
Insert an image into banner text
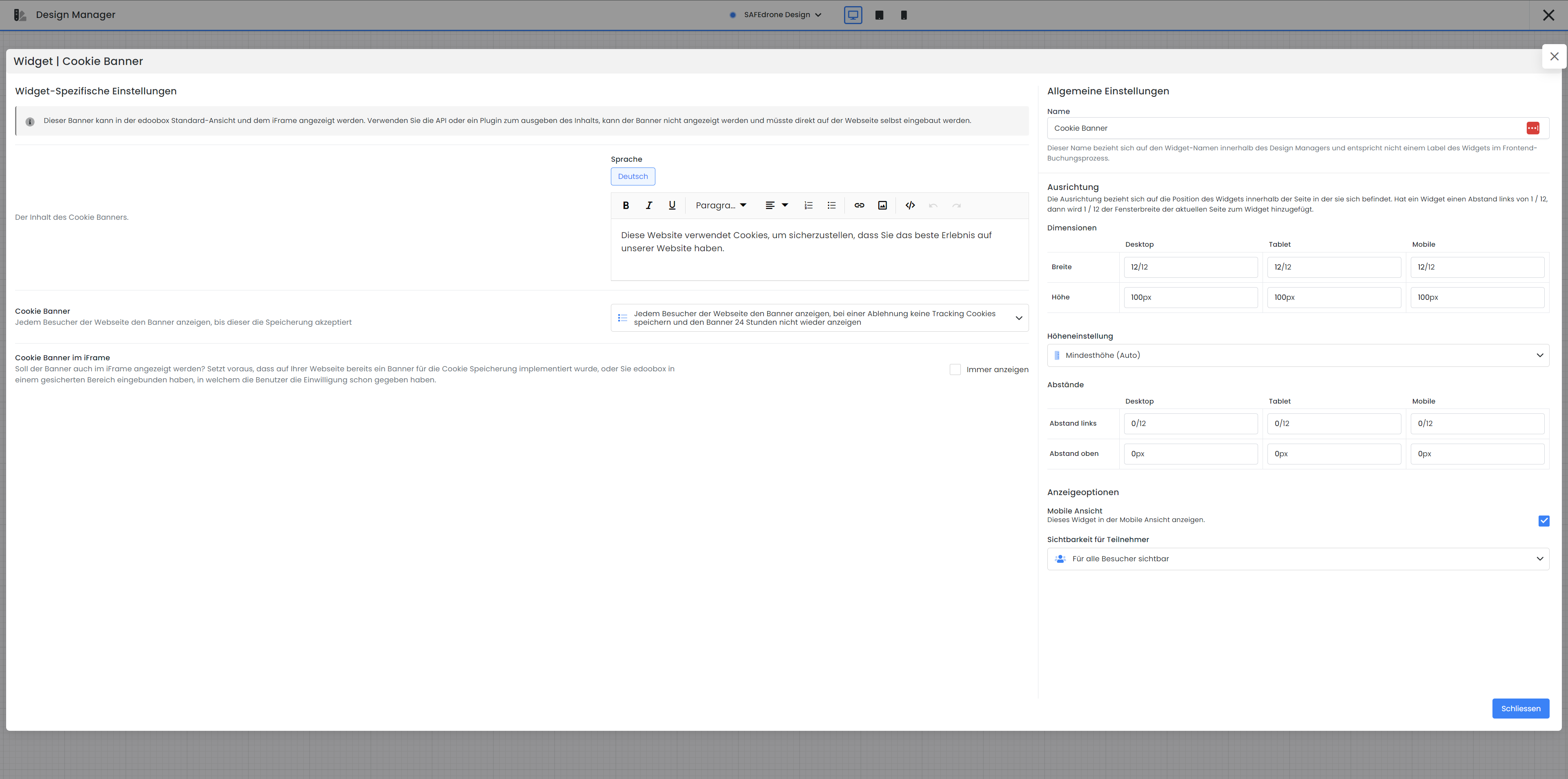(882, 206)
